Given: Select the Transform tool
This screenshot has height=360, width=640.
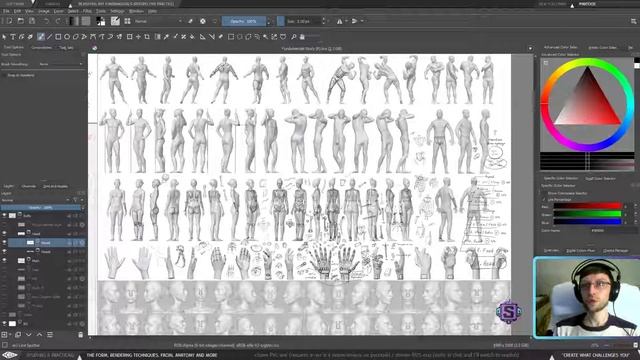Looking at the screenshot, I should click(x=129, y=37).
